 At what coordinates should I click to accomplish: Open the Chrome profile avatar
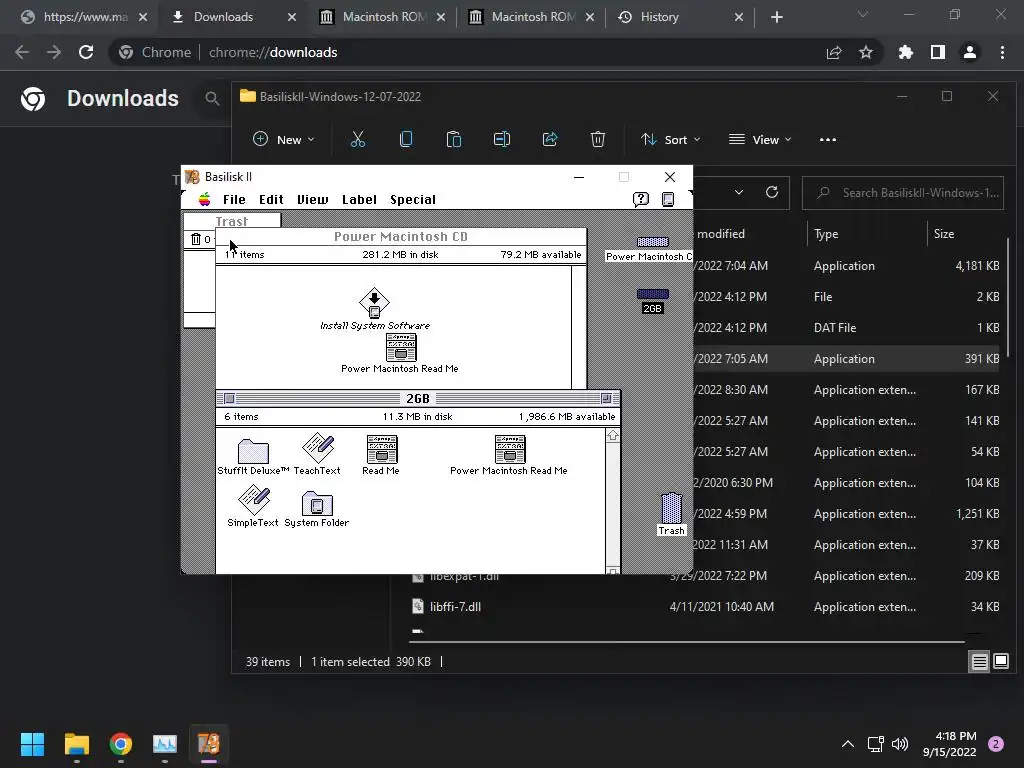click(x=970, y=52)
